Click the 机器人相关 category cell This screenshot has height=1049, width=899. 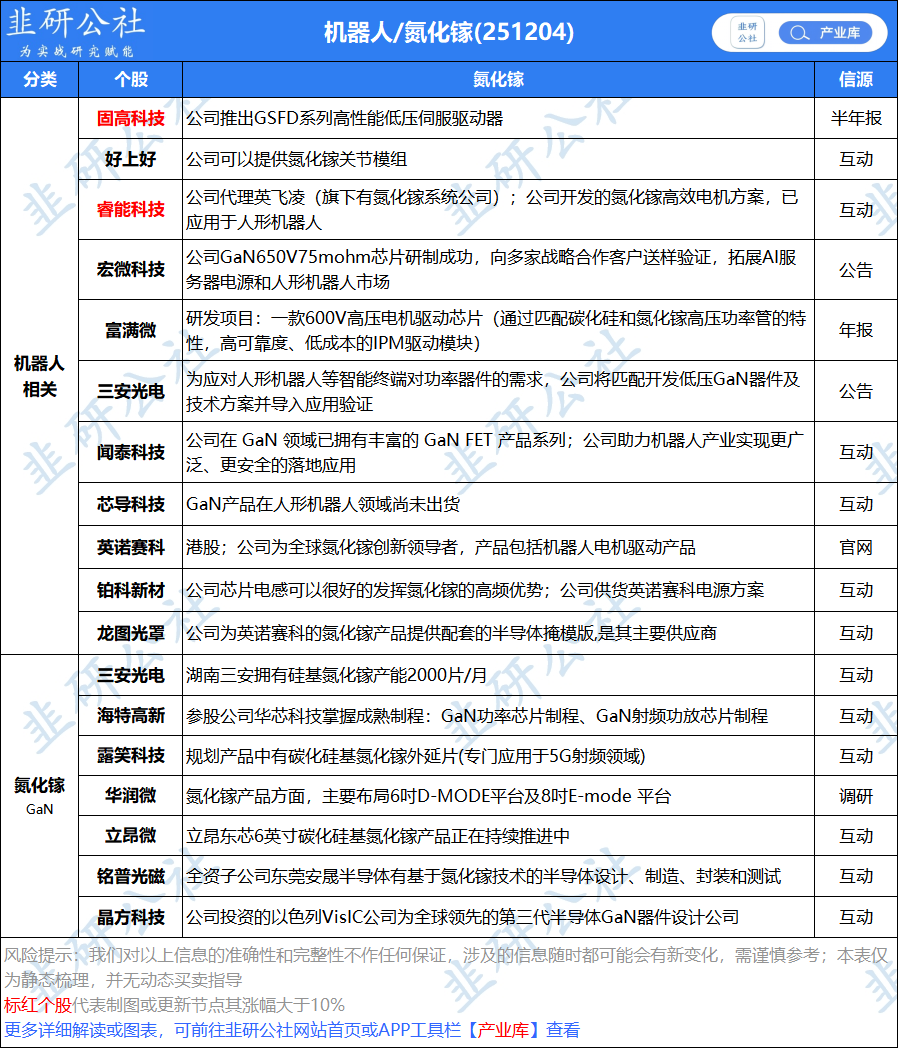pyautogui.click(x=40, y=376)
